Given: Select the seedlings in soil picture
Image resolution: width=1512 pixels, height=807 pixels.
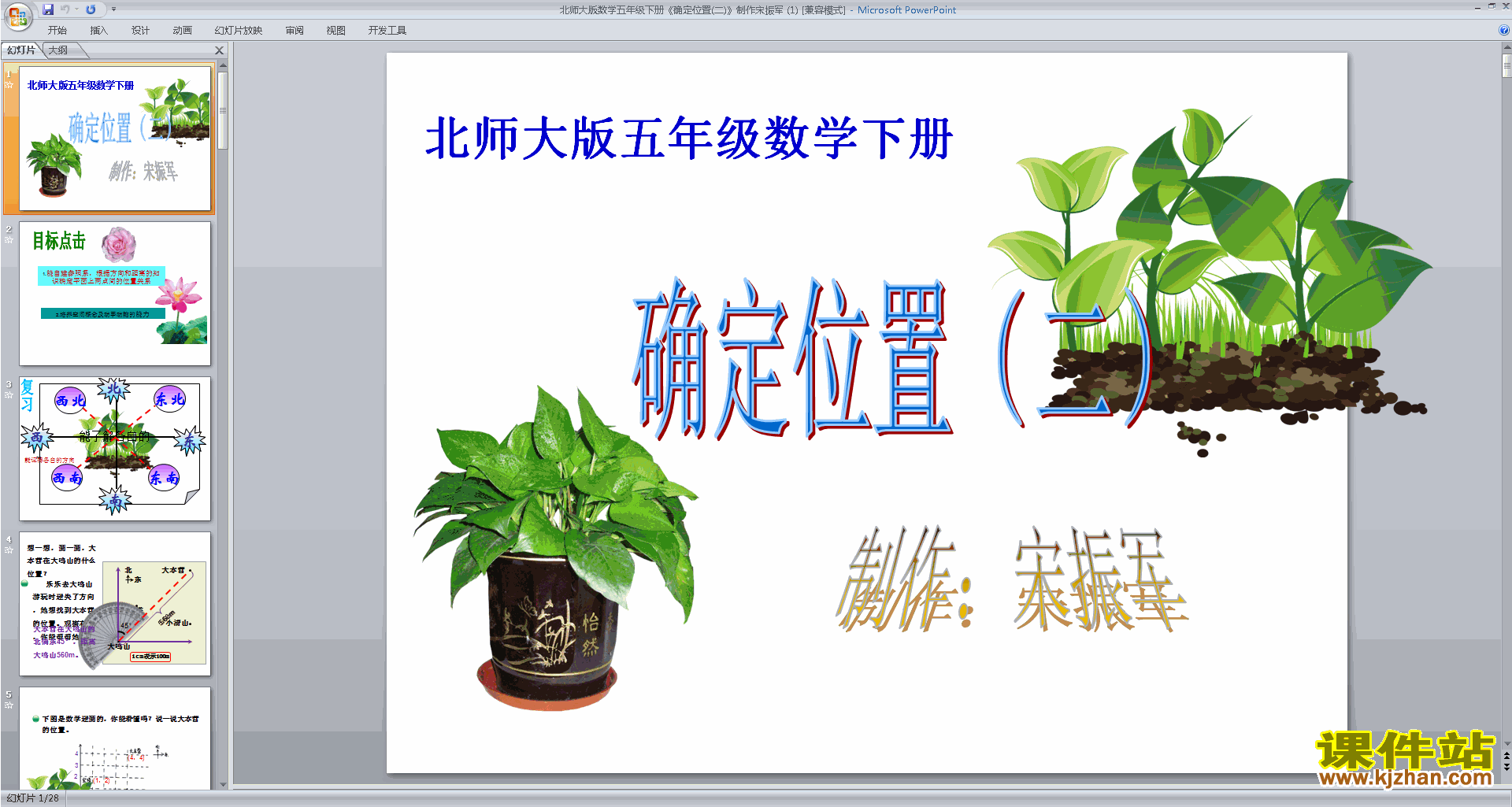Looking at the screenshot, I should [x=1209, y=282].
